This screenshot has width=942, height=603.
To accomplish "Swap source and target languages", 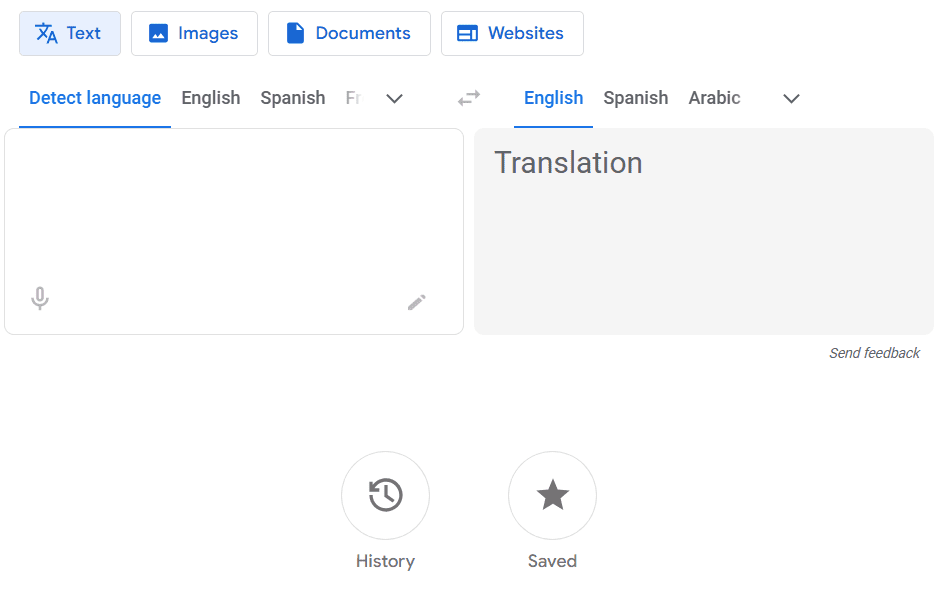I will tap(468, 98).
